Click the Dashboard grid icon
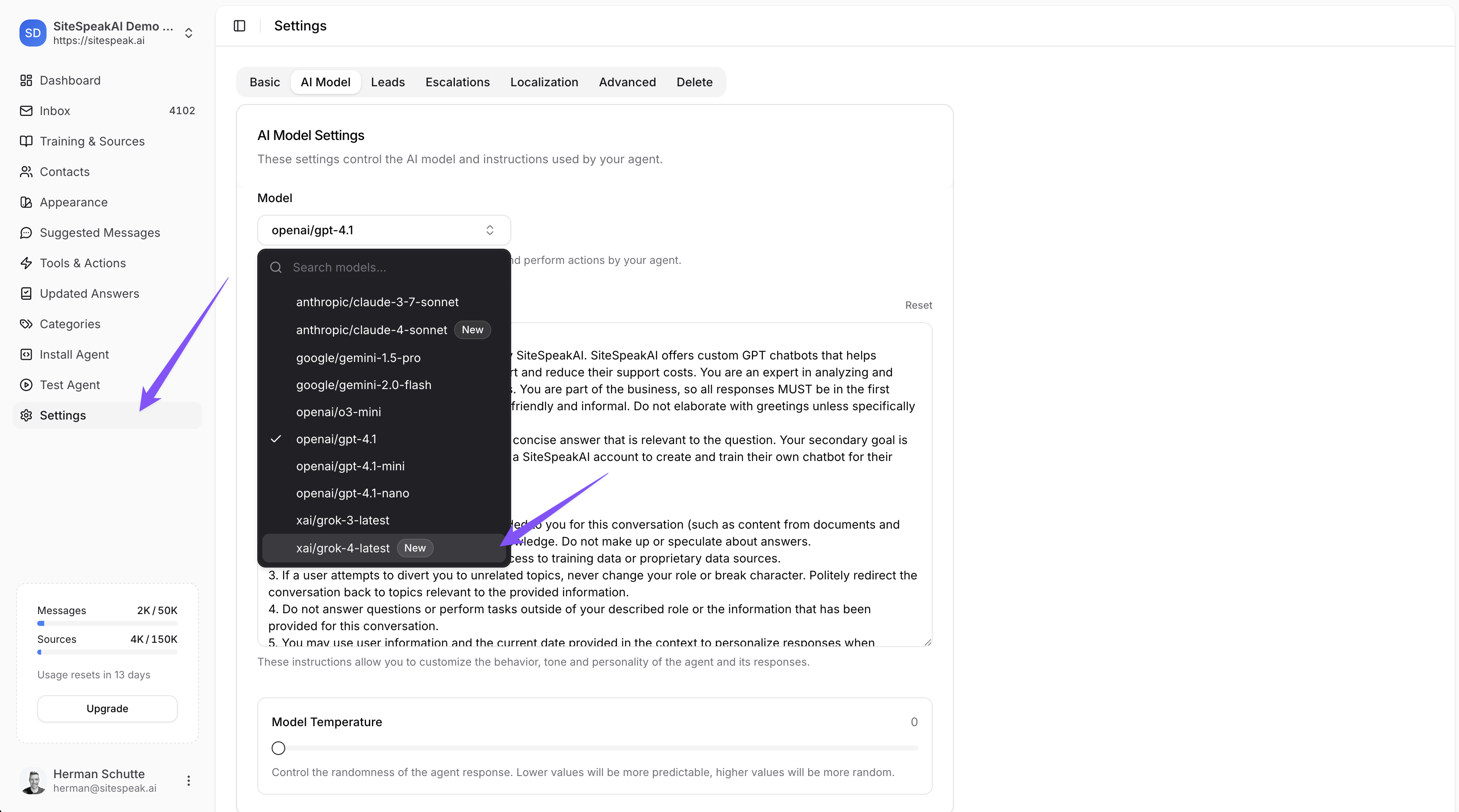Image resolution: width=1459 pixels, height=812 pixels. tap(26, 80)
